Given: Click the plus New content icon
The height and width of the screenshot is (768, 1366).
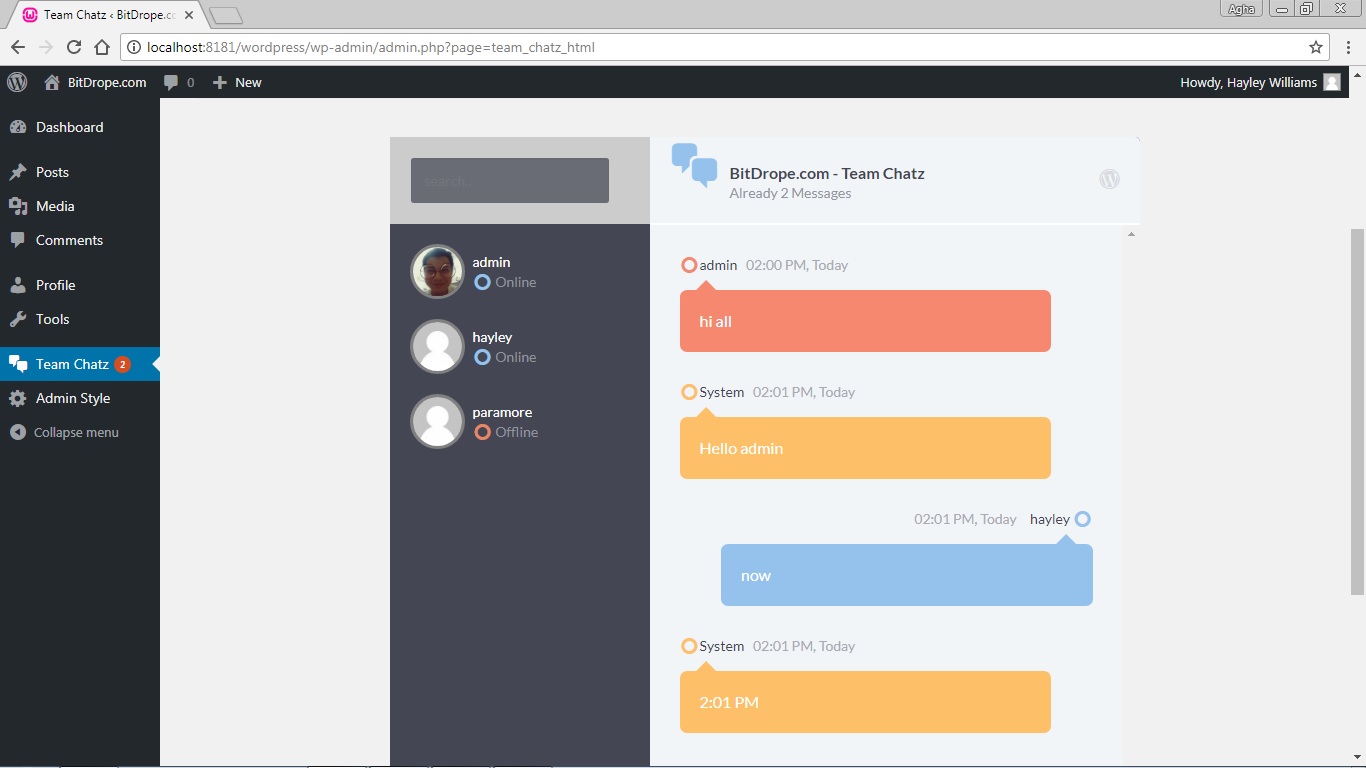Looking at the screenshot, I should 220,83.
